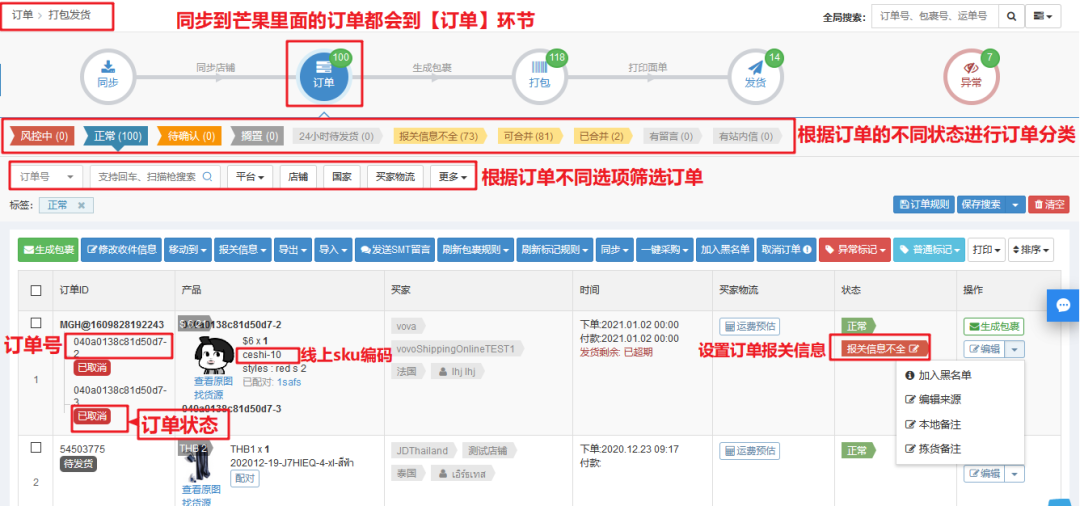Click 编辑 for order MGH@1609828192243

[x=984, y=349]
